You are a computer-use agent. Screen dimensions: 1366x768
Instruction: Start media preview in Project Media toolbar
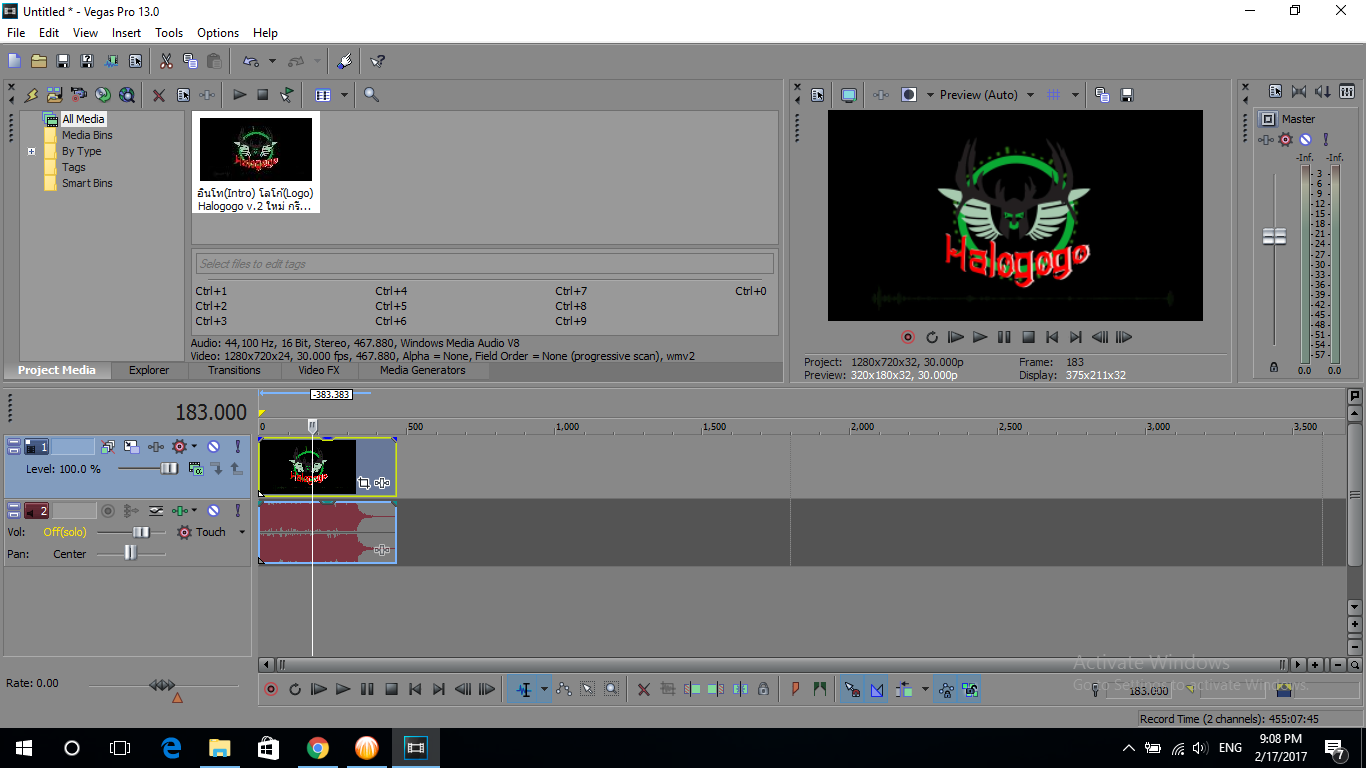239,95
